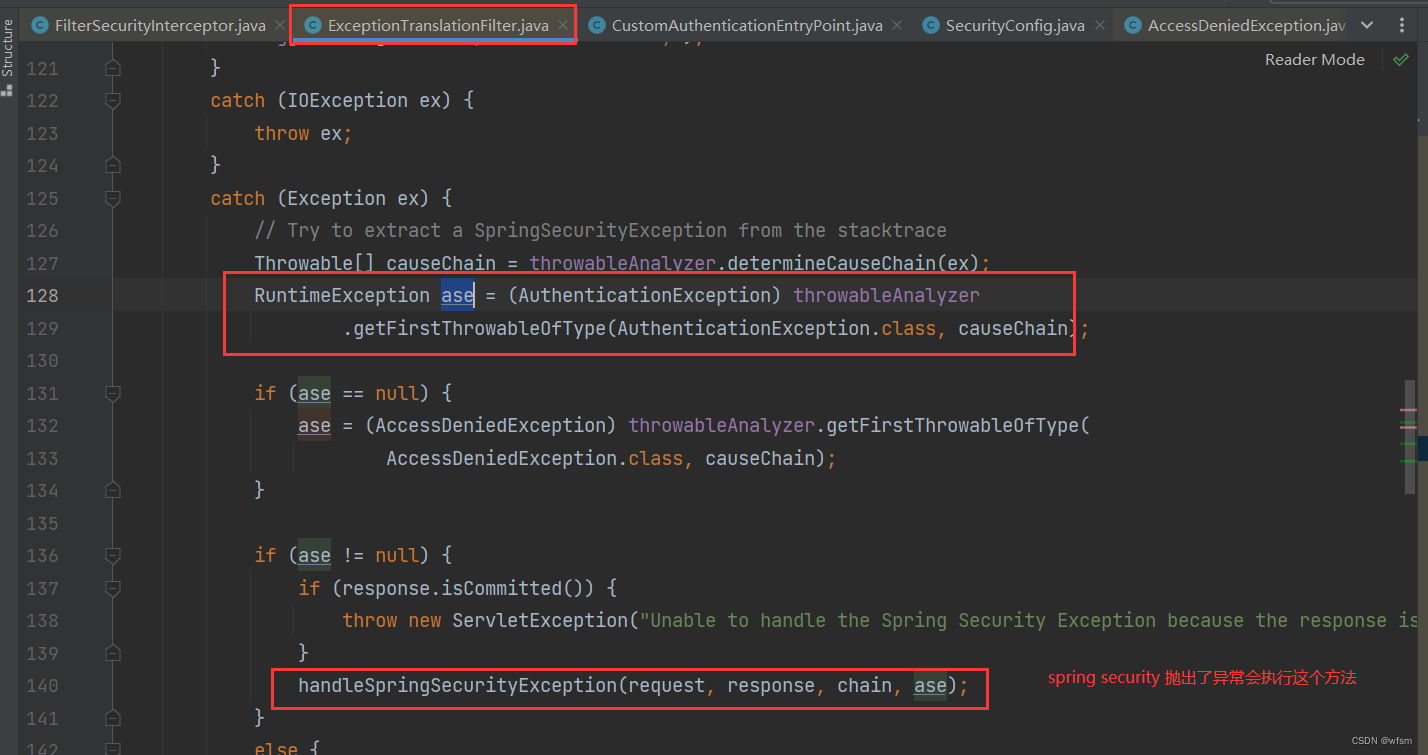The height and width of the screenshot is (755, 1428).
Task: Click line number 128 in the gutter
Action: tap(42, 295)
